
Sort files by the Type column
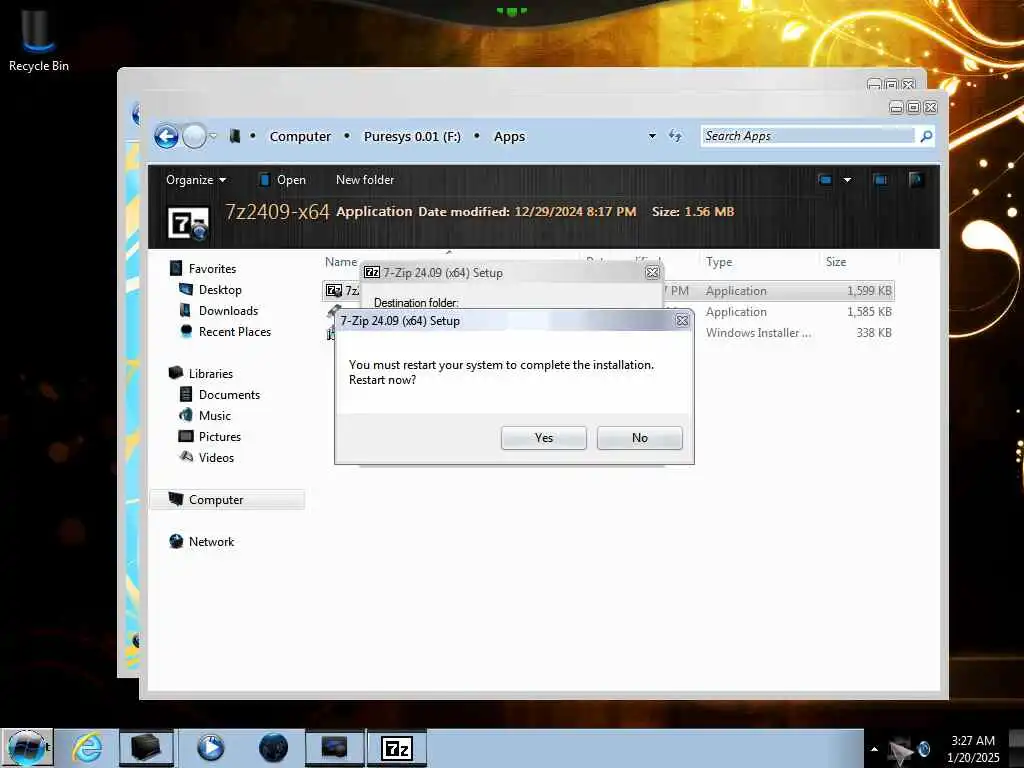[x=718, y=262]
